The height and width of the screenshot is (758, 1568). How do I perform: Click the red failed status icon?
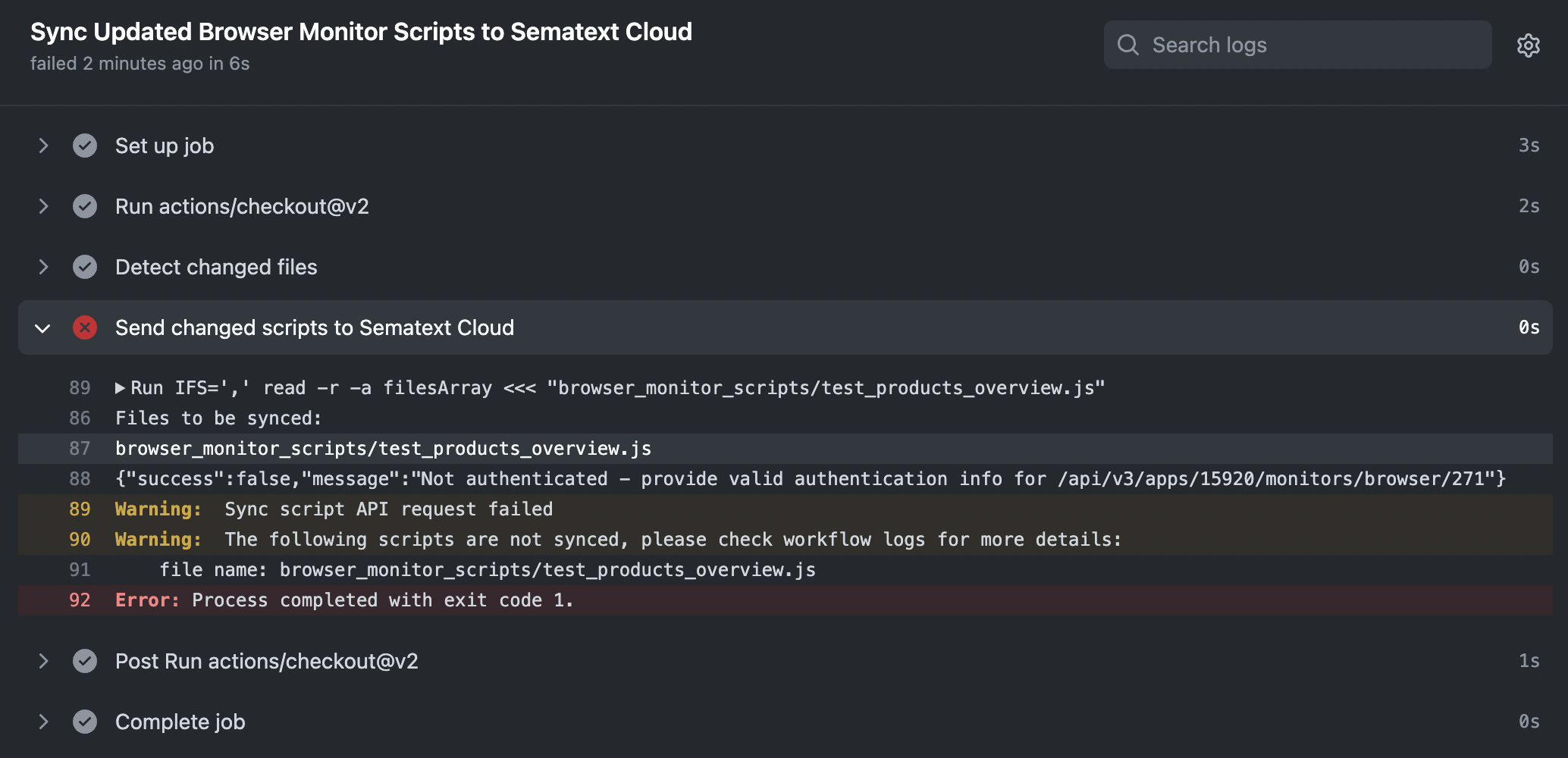[85, 327]
